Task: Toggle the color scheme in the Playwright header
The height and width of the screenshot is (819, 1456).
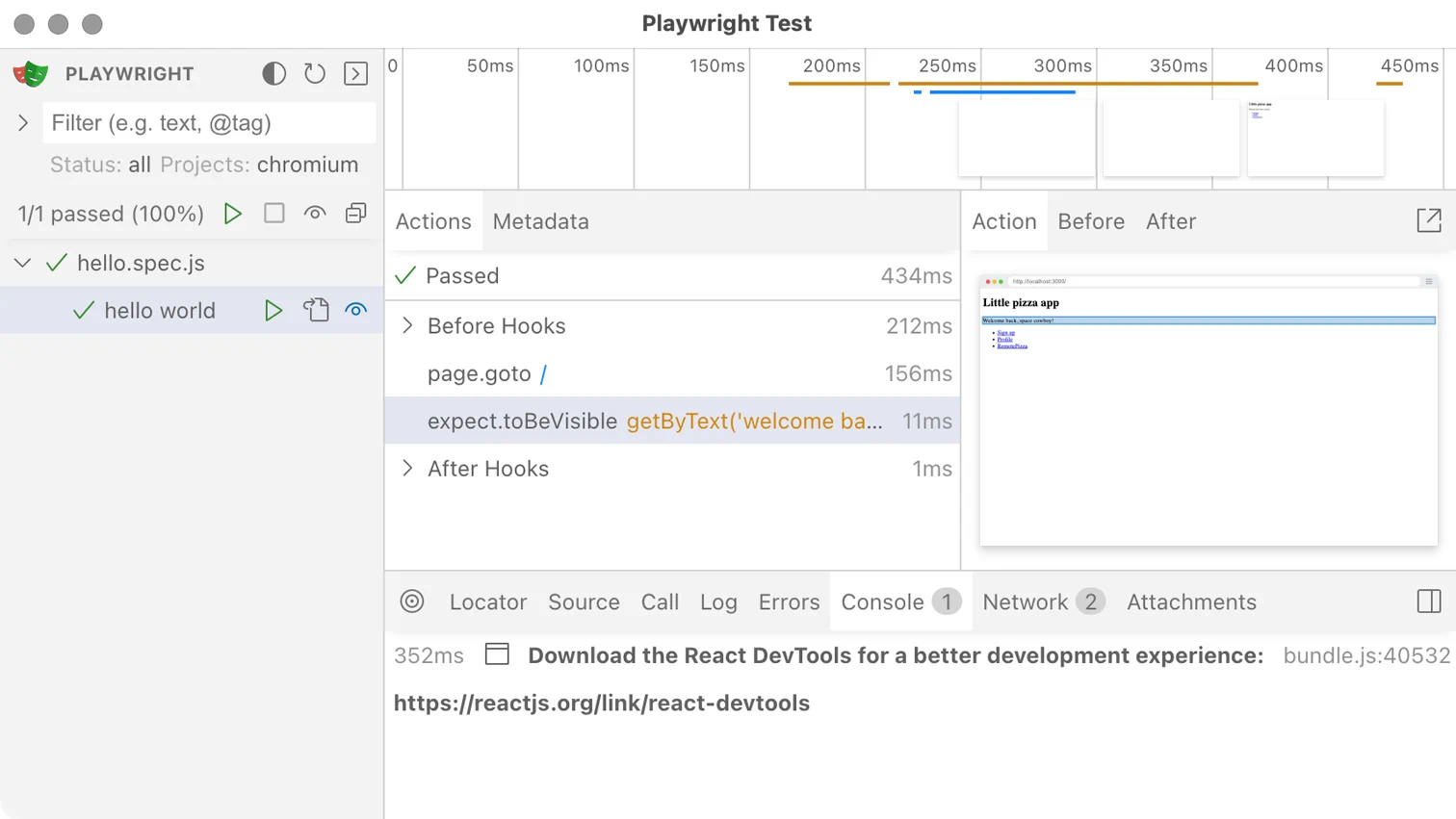Action: pos(274,74)
